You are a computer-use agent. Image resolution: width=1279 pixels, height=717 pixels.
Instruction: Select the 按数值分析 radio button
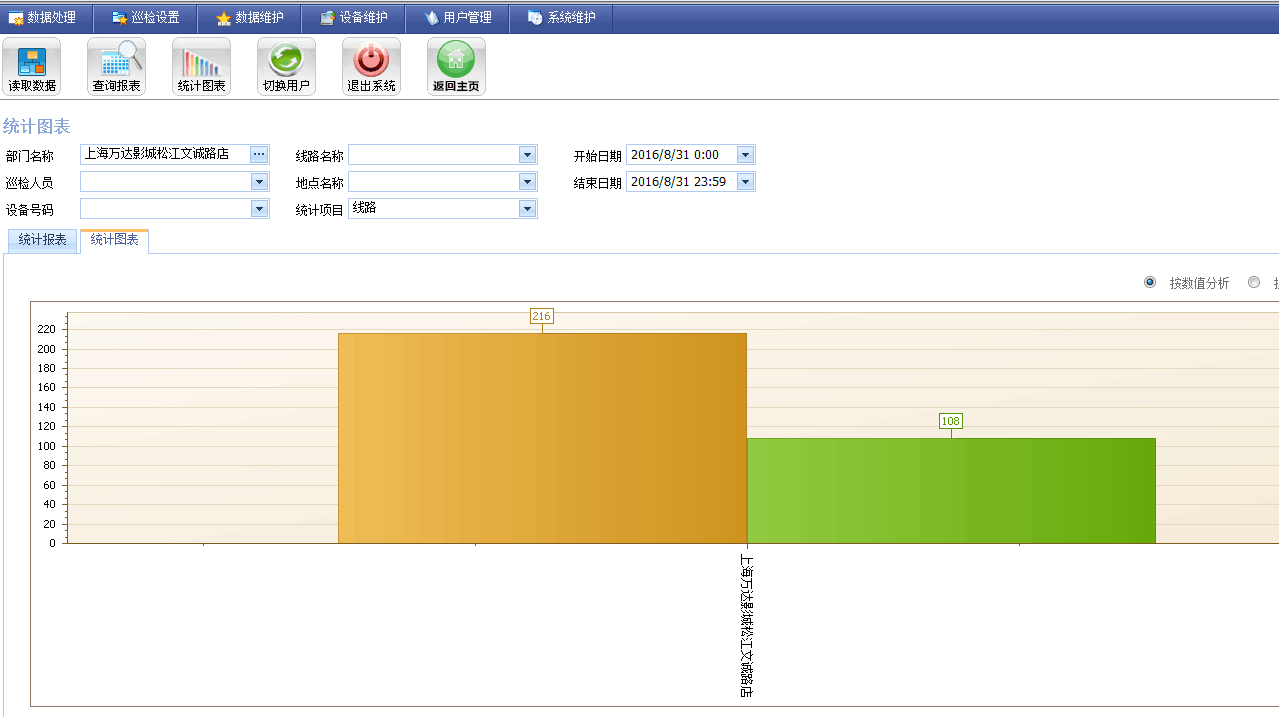point(1150,283)
